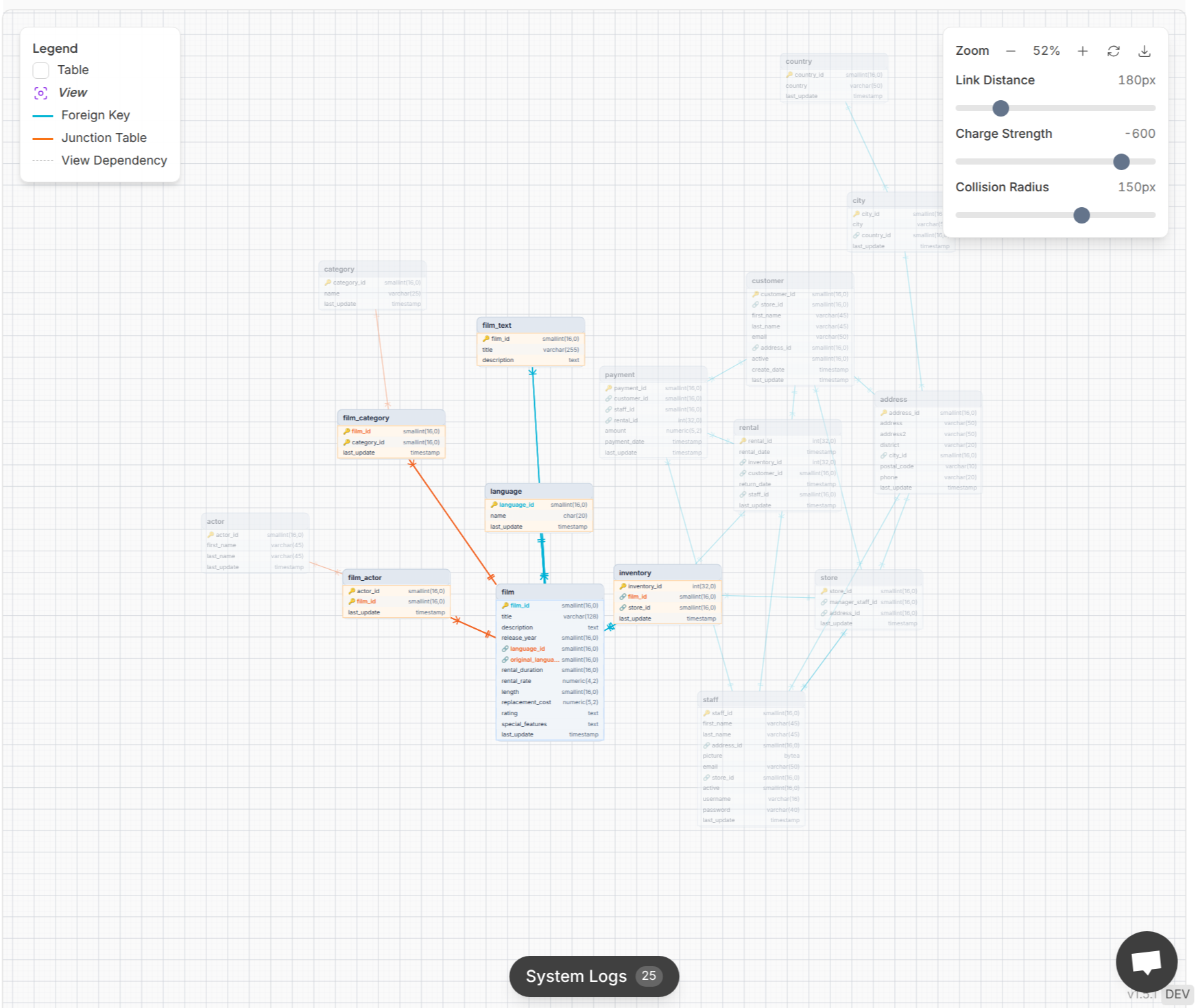Click the View legend icon

[x=40, y=93]
